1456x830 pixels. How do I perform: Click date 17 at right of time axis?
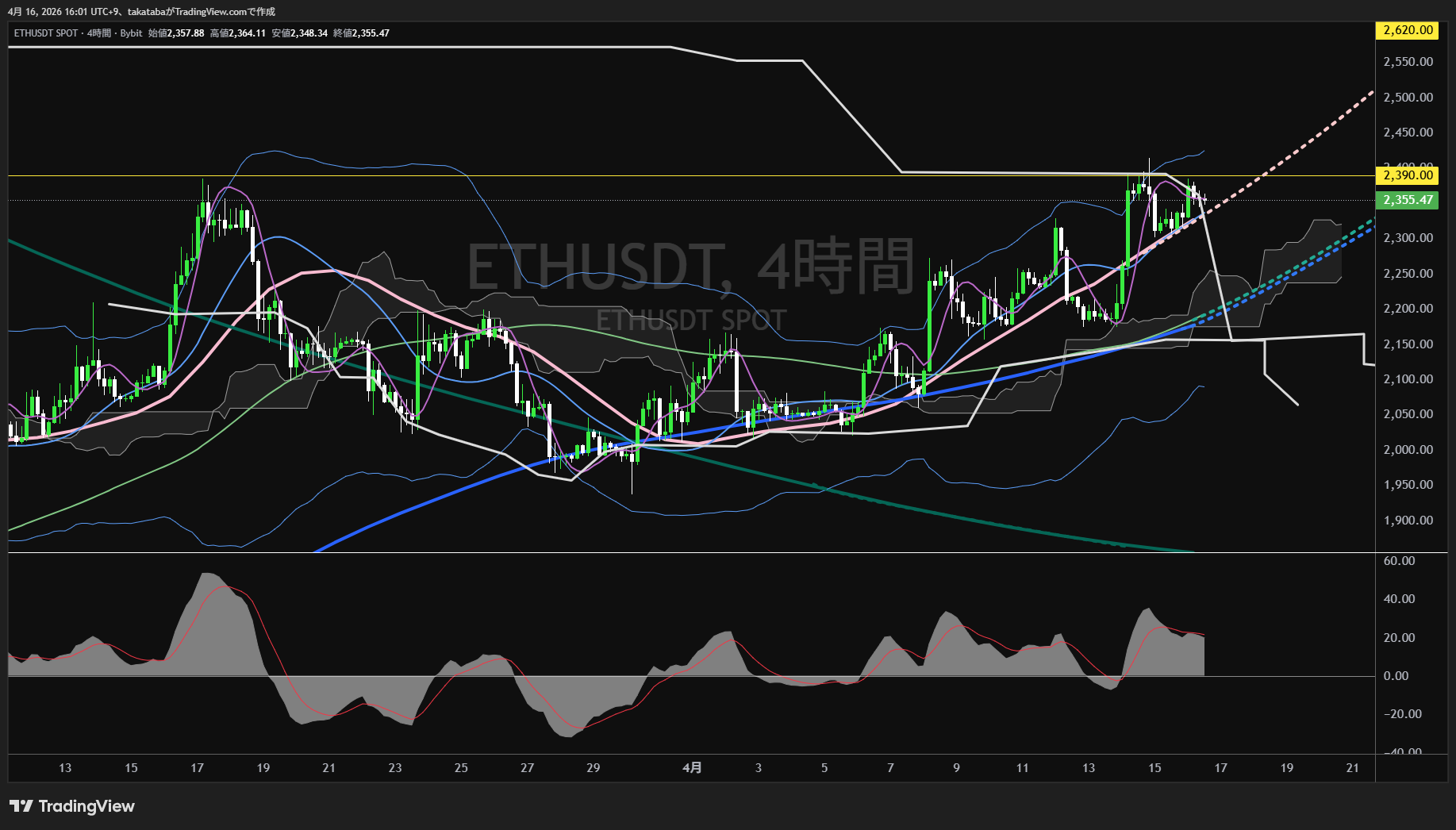click(1220, 767)
